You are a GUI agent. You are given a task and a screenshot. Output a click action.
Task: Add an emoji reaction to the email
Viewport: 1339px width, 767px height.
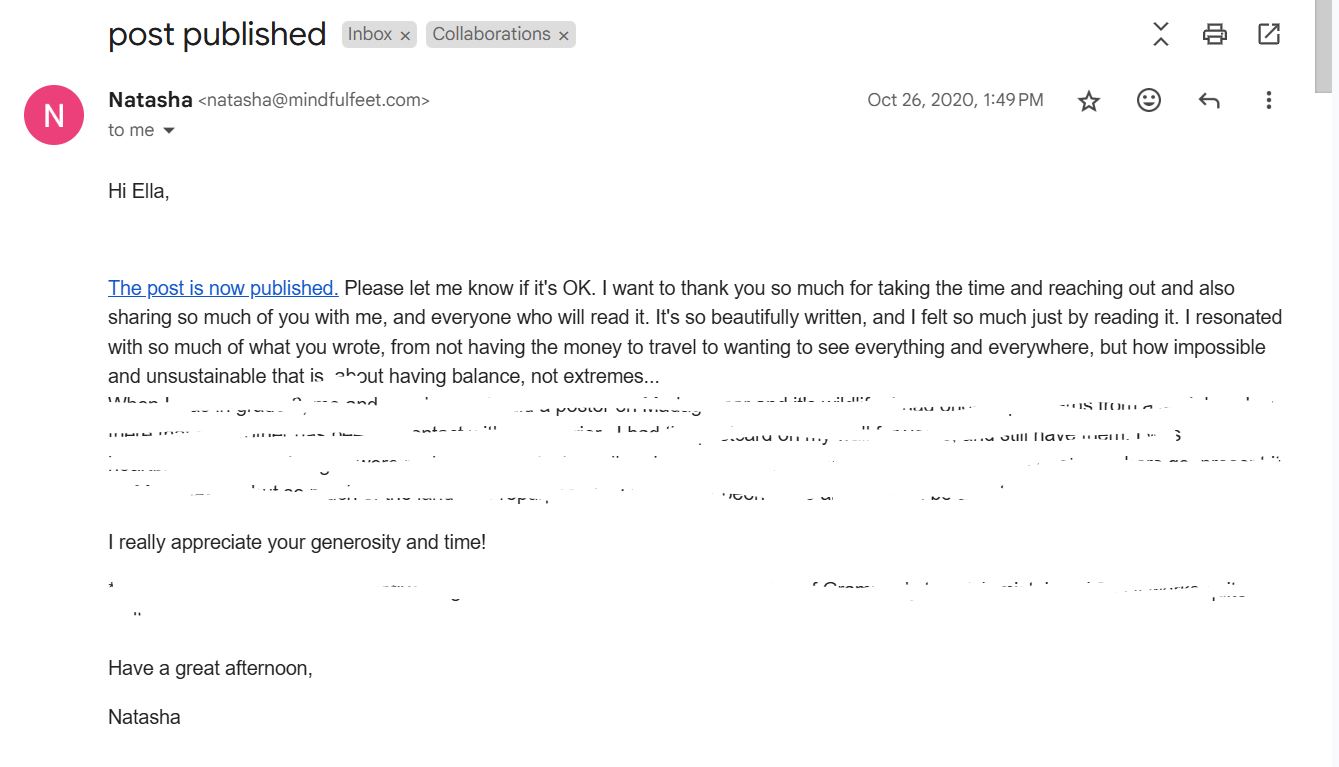coord(1149,100)
